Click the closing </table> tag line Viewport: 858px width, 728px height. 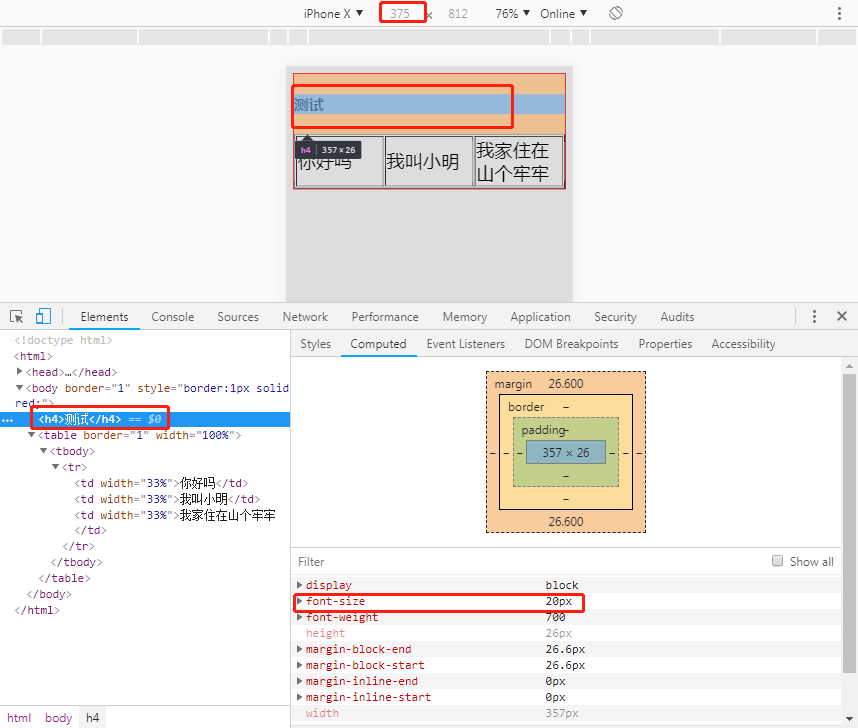[64, 578]
